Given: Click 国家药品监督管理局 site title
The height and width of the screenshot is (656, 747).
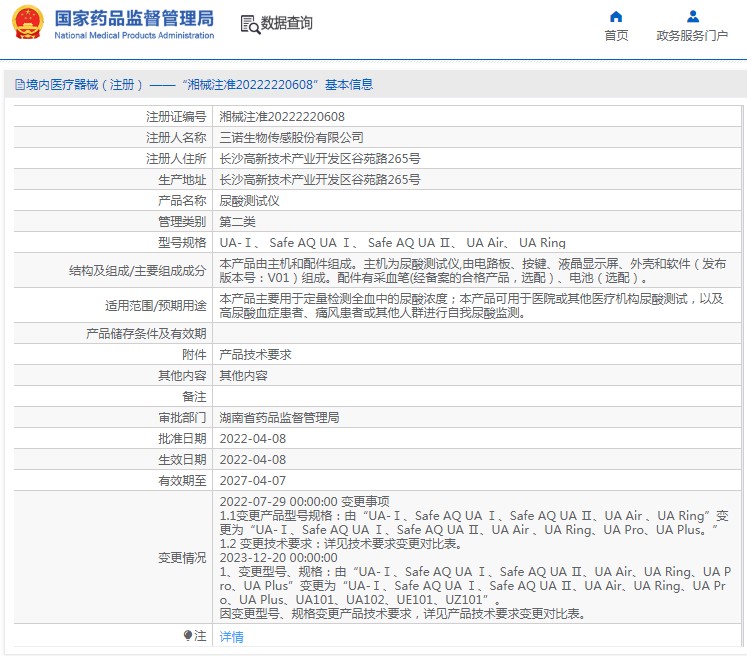Looking at the screenshot, I should point(134,18).
